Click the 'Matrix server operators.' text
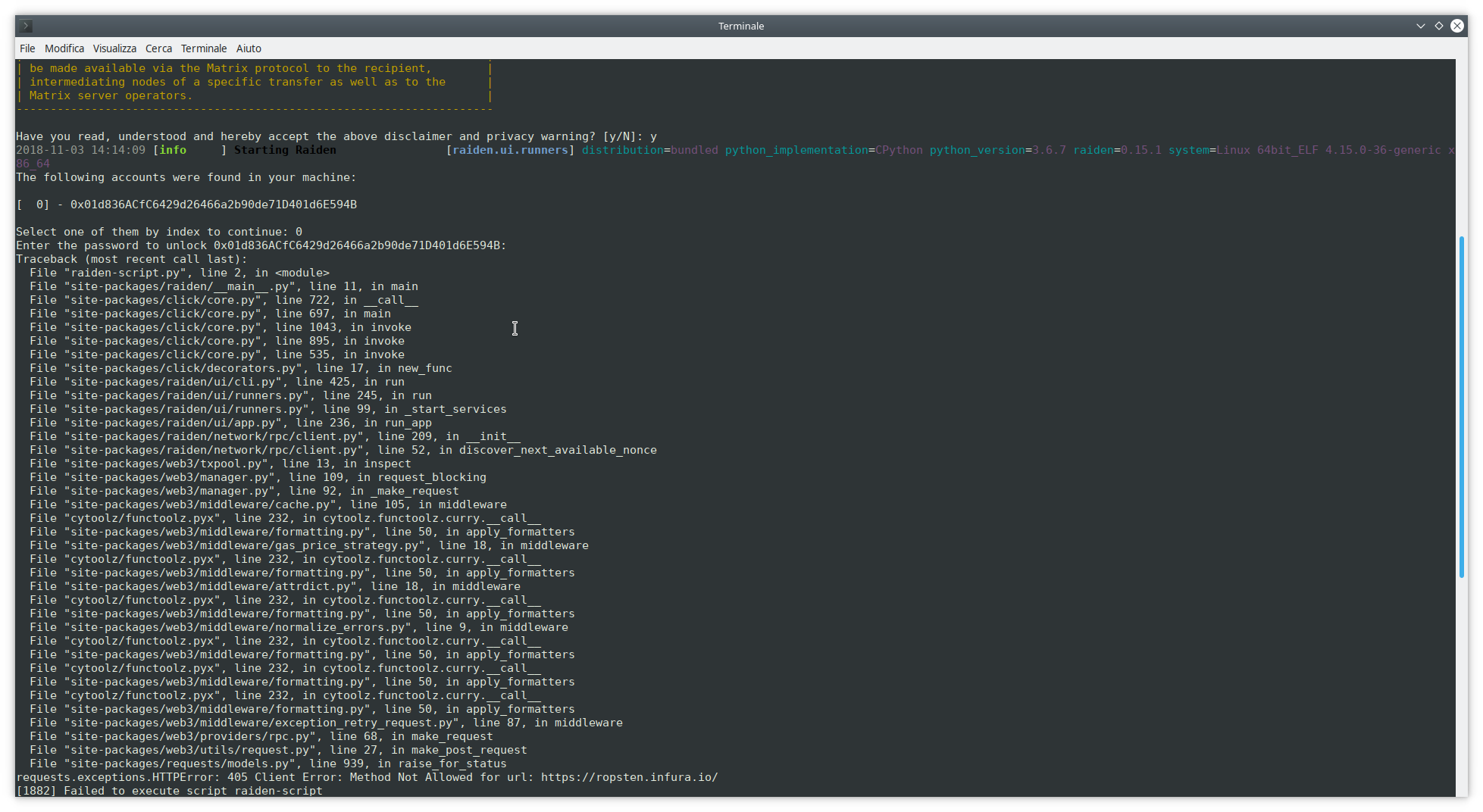The width and height of the screenshot is (1483, 812). coord(111,95)
